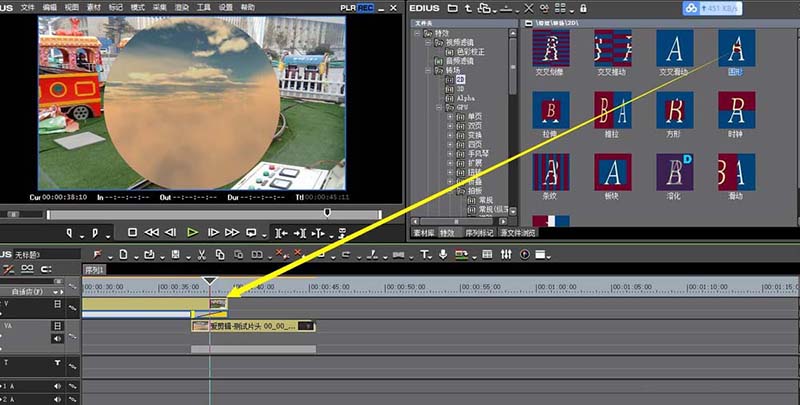Screen dimensions: 800x405
Task: Open the 编辑 menu
Action: 49,8
